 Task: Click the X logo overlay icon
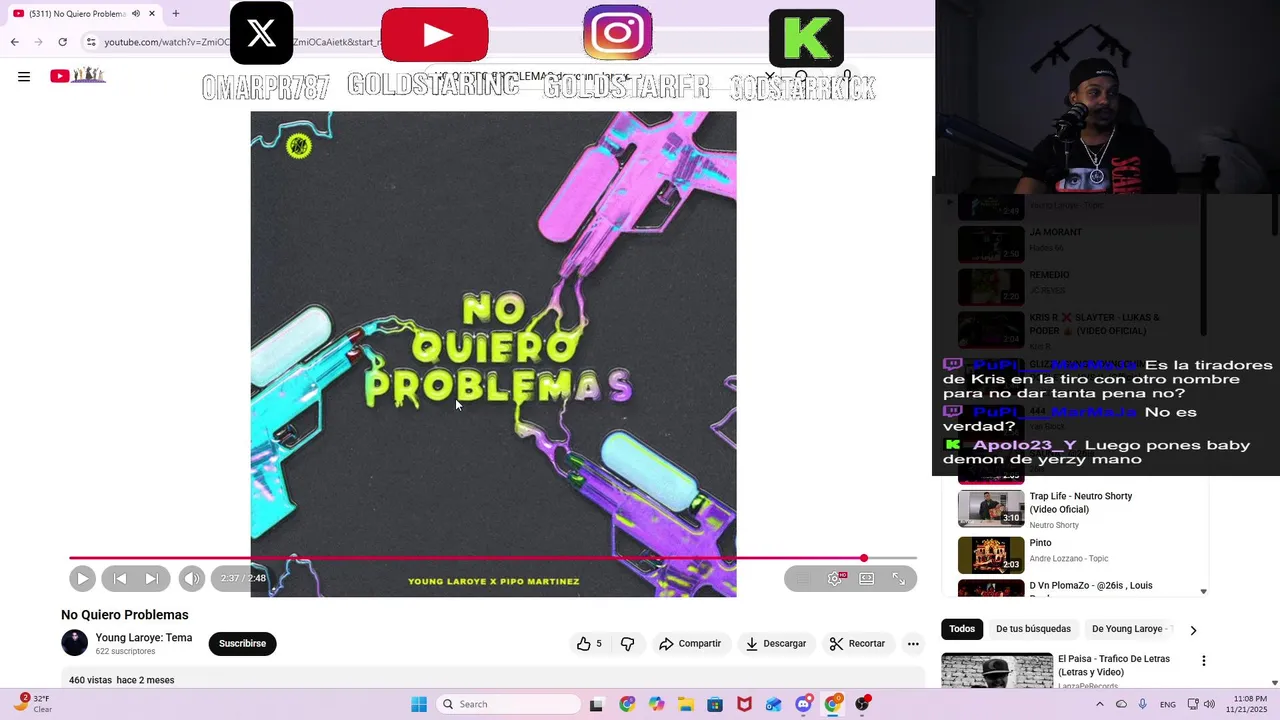tap(262, 33)
